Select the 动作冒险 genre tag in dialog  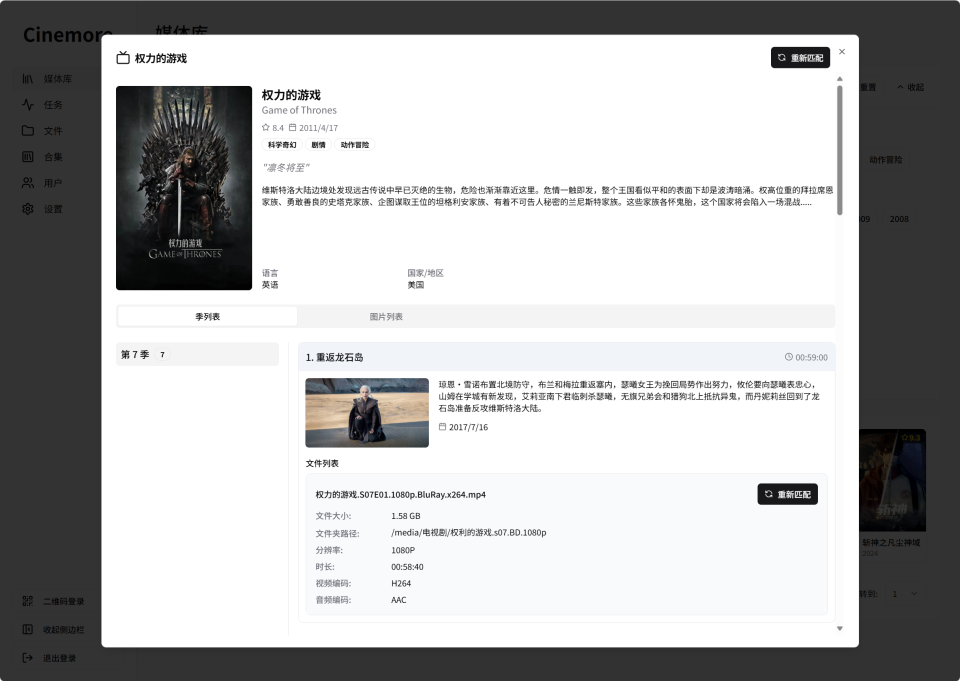(x=354, y=145)
